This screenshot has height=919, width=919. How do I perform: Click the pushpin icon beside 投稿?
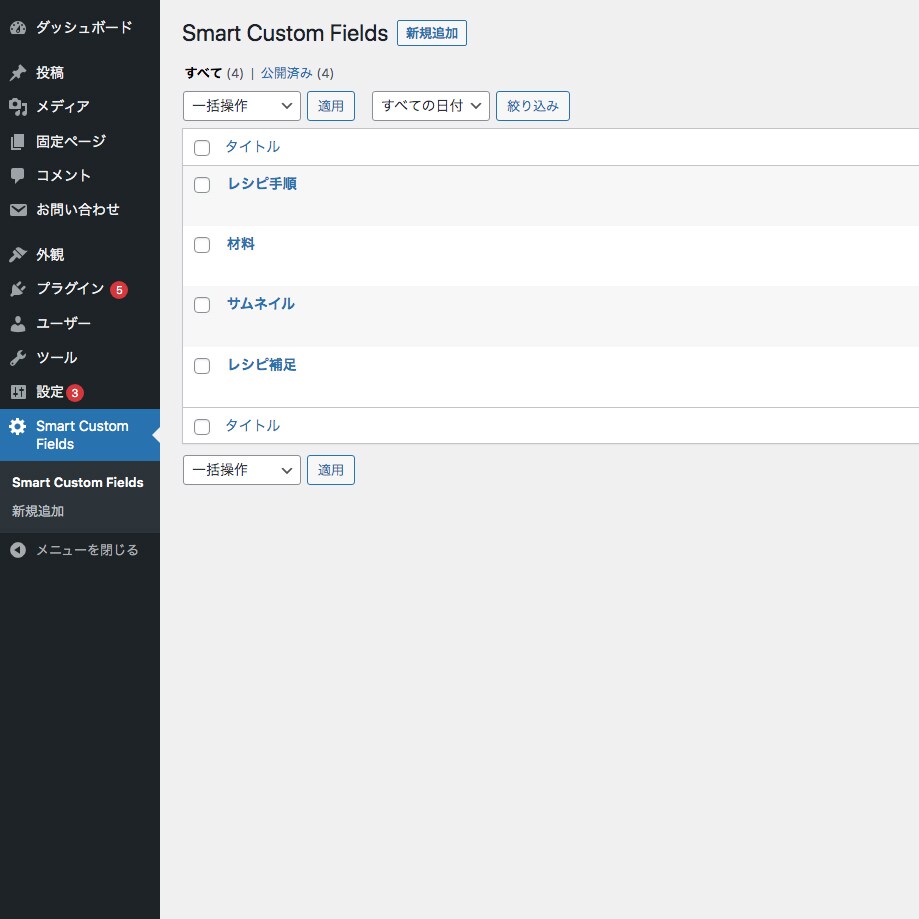tap(18, 73)
